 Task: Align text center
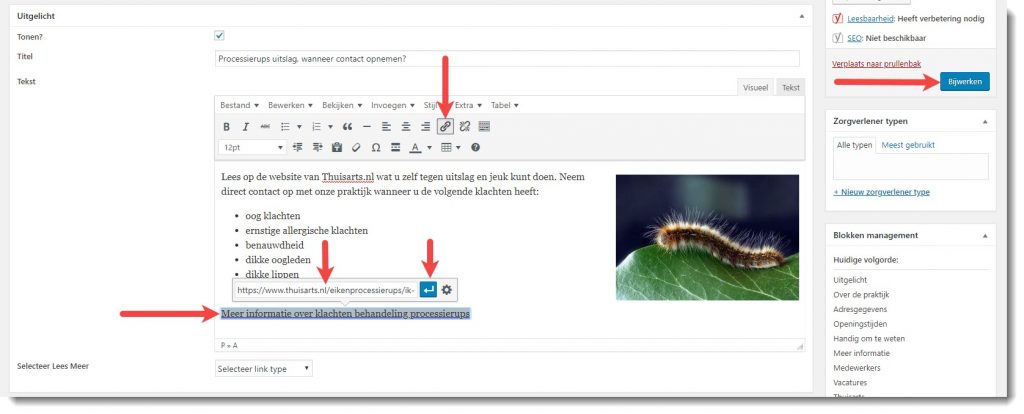406,127
